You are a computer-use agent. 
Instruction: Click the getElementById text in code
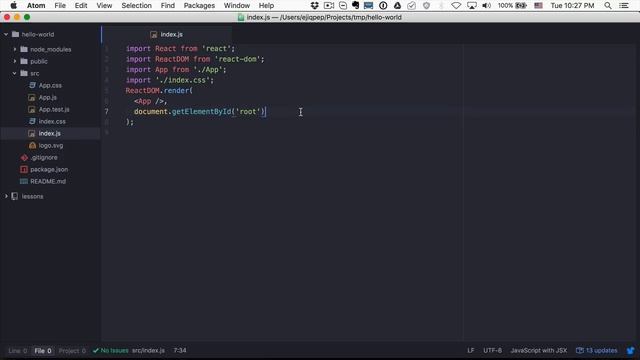click(201, 111)
